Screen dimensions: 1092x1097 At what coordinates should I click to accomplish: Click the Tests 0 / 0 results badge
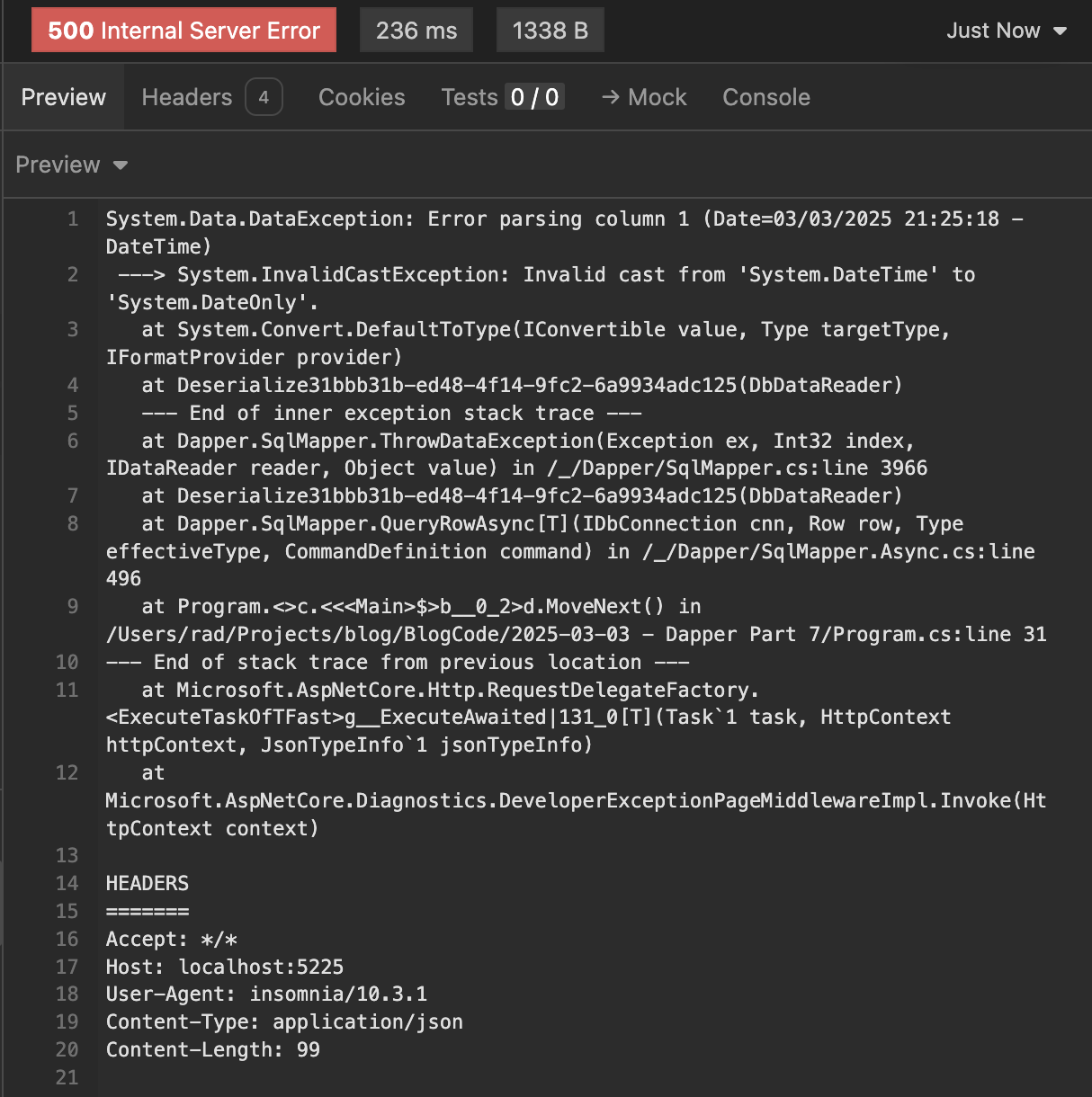534,97
